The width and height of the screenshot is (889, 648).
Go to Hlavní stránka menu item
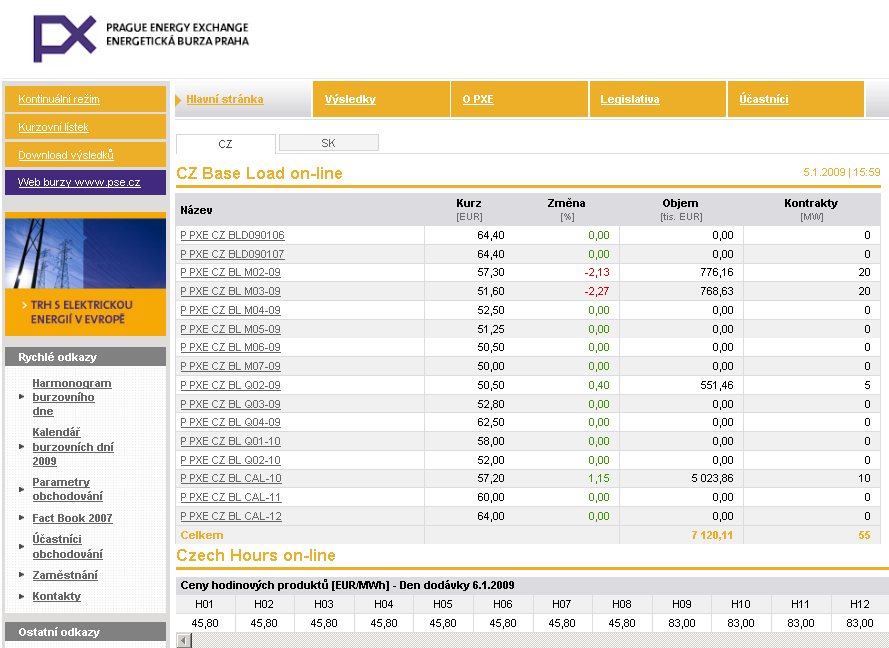coord(225,99)
